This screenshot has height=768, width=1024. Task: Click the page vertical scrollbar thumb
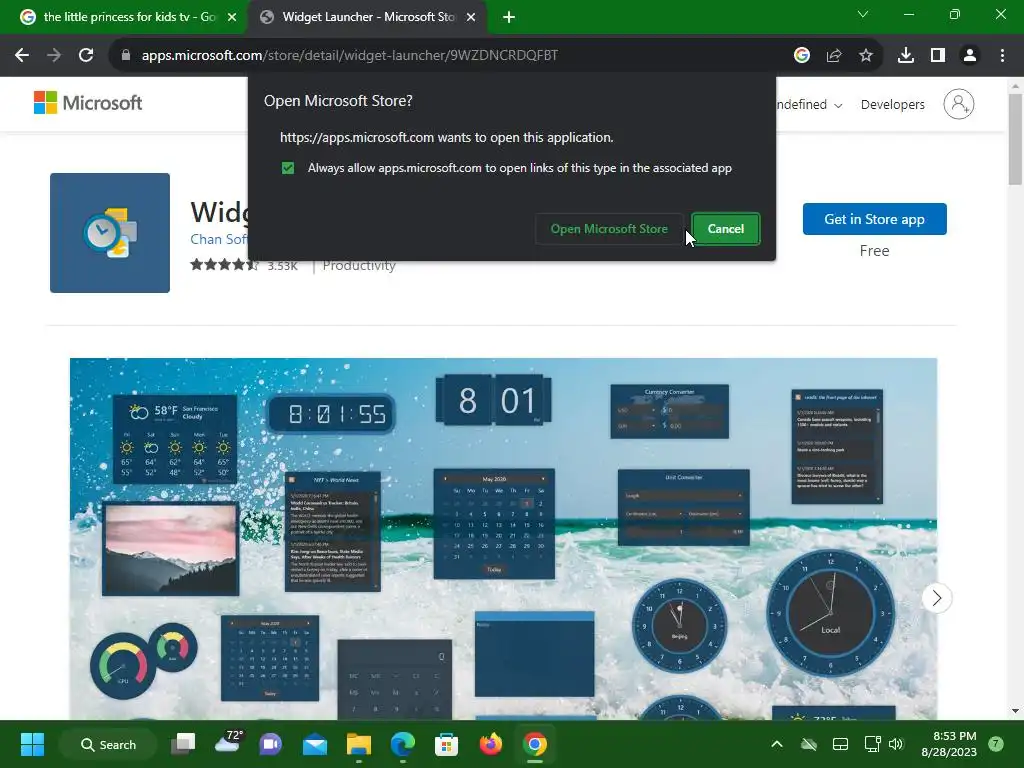1015,139
